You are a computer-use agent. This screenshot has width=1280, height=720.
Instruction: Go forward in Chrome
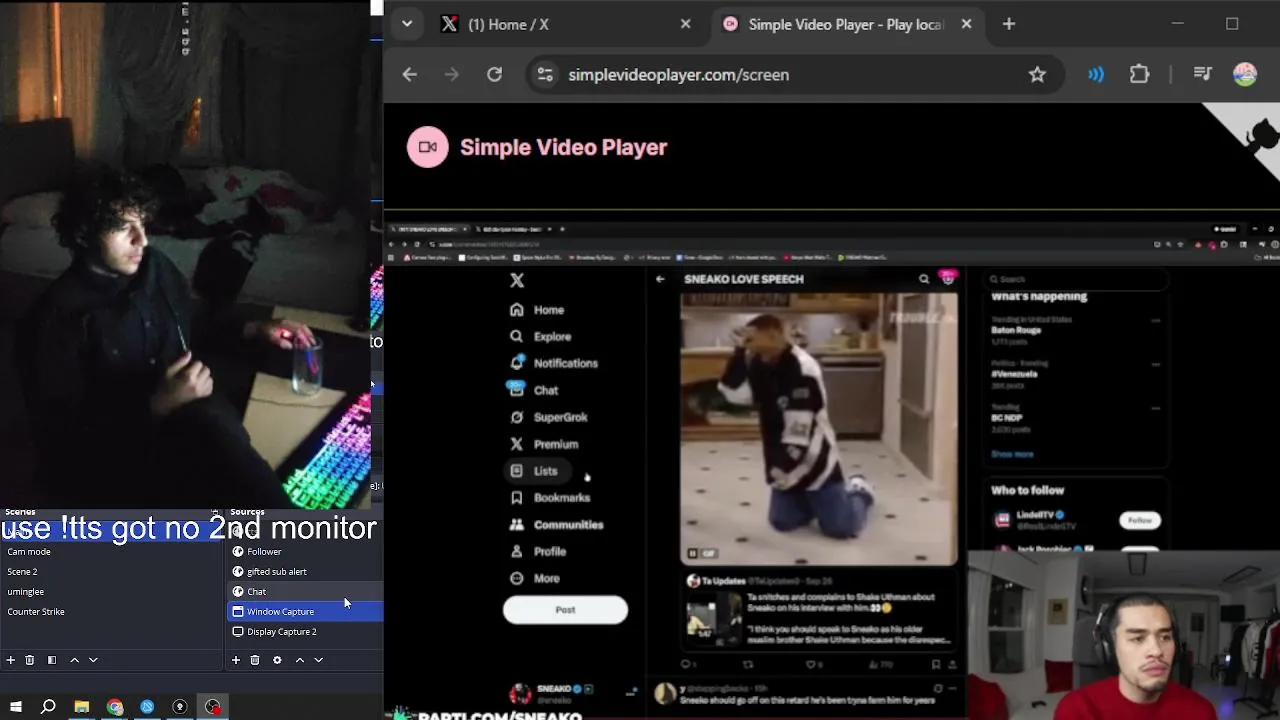coord(452,74)
